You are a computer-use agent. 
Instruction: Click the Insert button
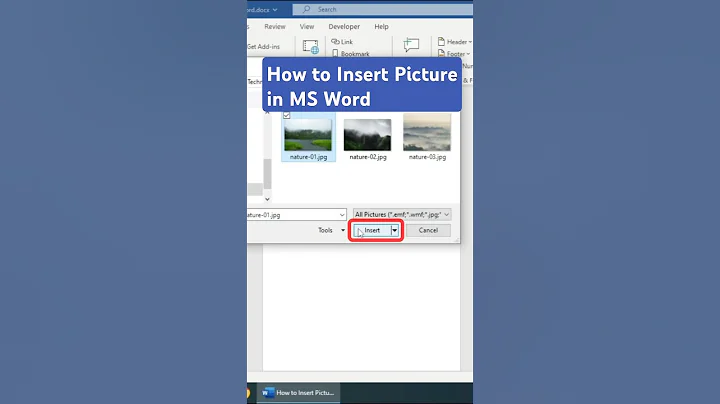click(372, 230)
